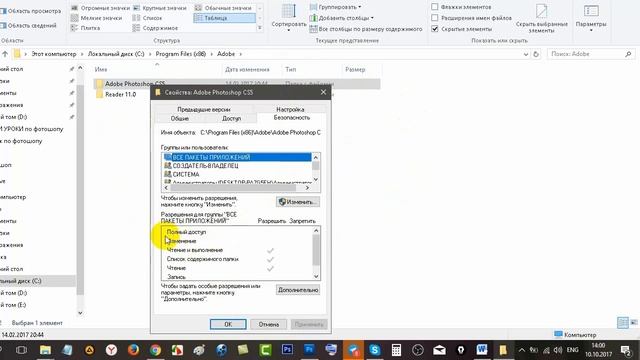Image resolution: width=640 pixels, height=360 pixels.
Task: Uncheck Скрытые элементы checkbox
Action: (435, 29)
